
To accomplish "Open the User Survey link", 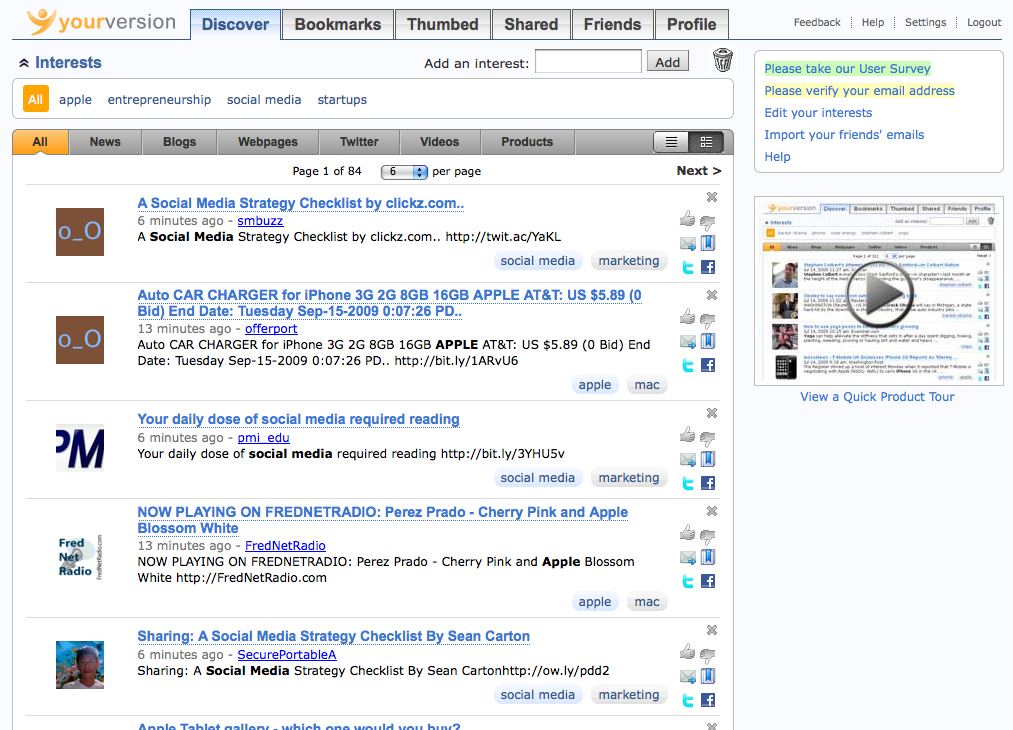I will [x=848, y=68].
